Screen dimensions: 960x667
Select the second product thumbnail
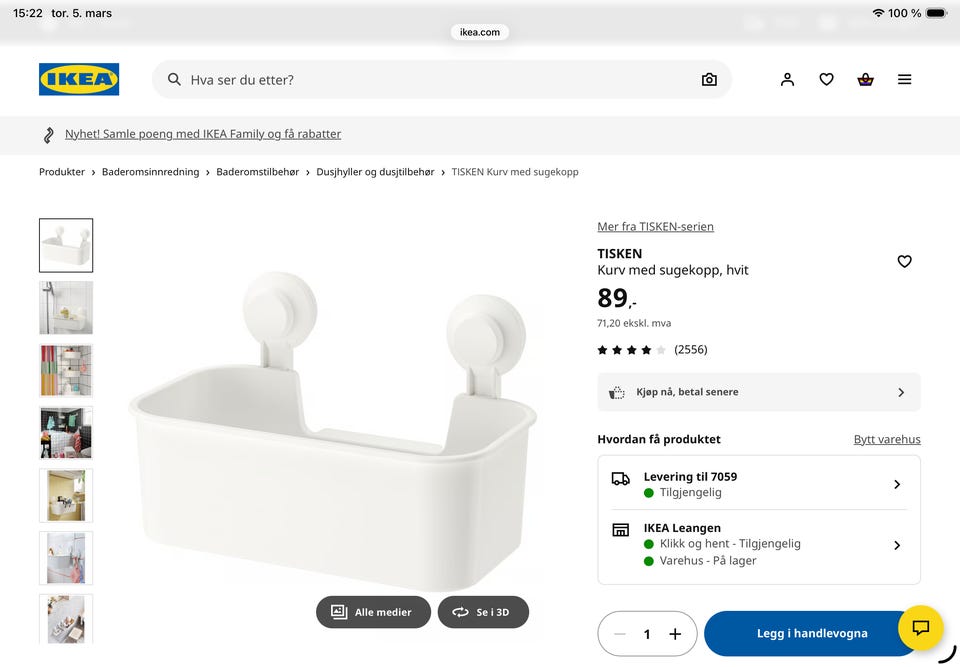[x=66, y=308]
